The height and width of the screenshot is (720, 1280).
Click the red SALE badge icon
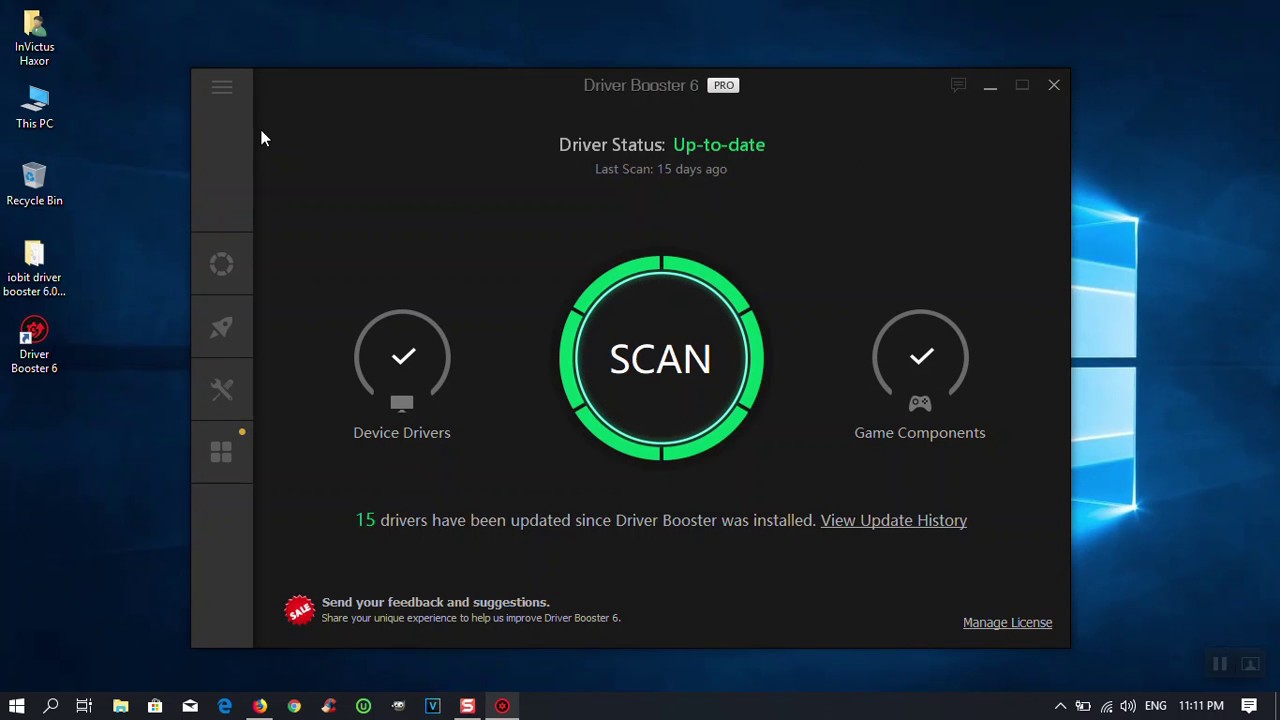click(300, 610)
